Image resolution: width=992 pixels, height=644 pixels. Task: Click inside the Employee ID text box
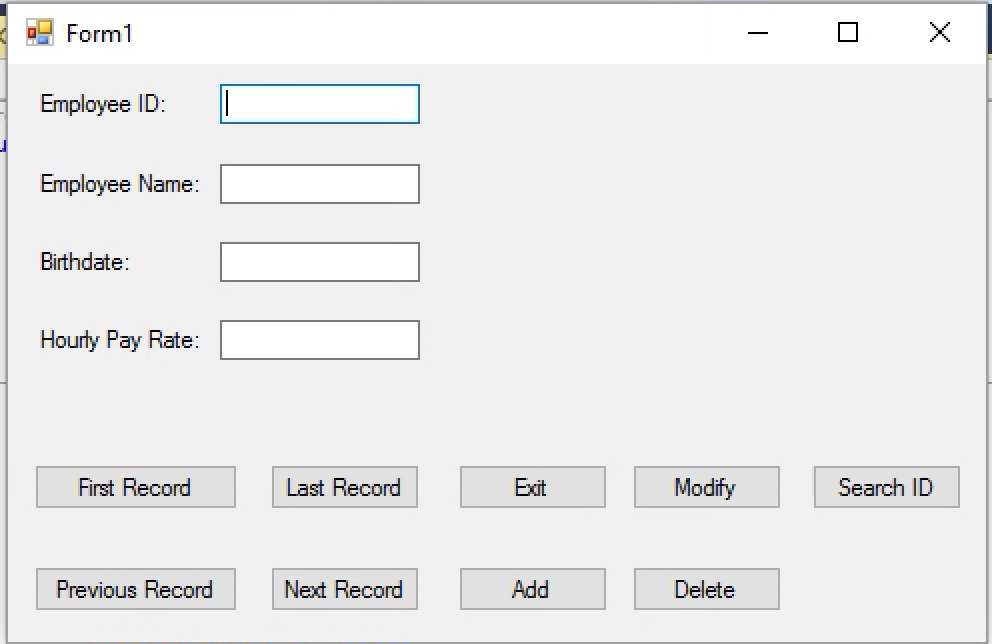319,103
